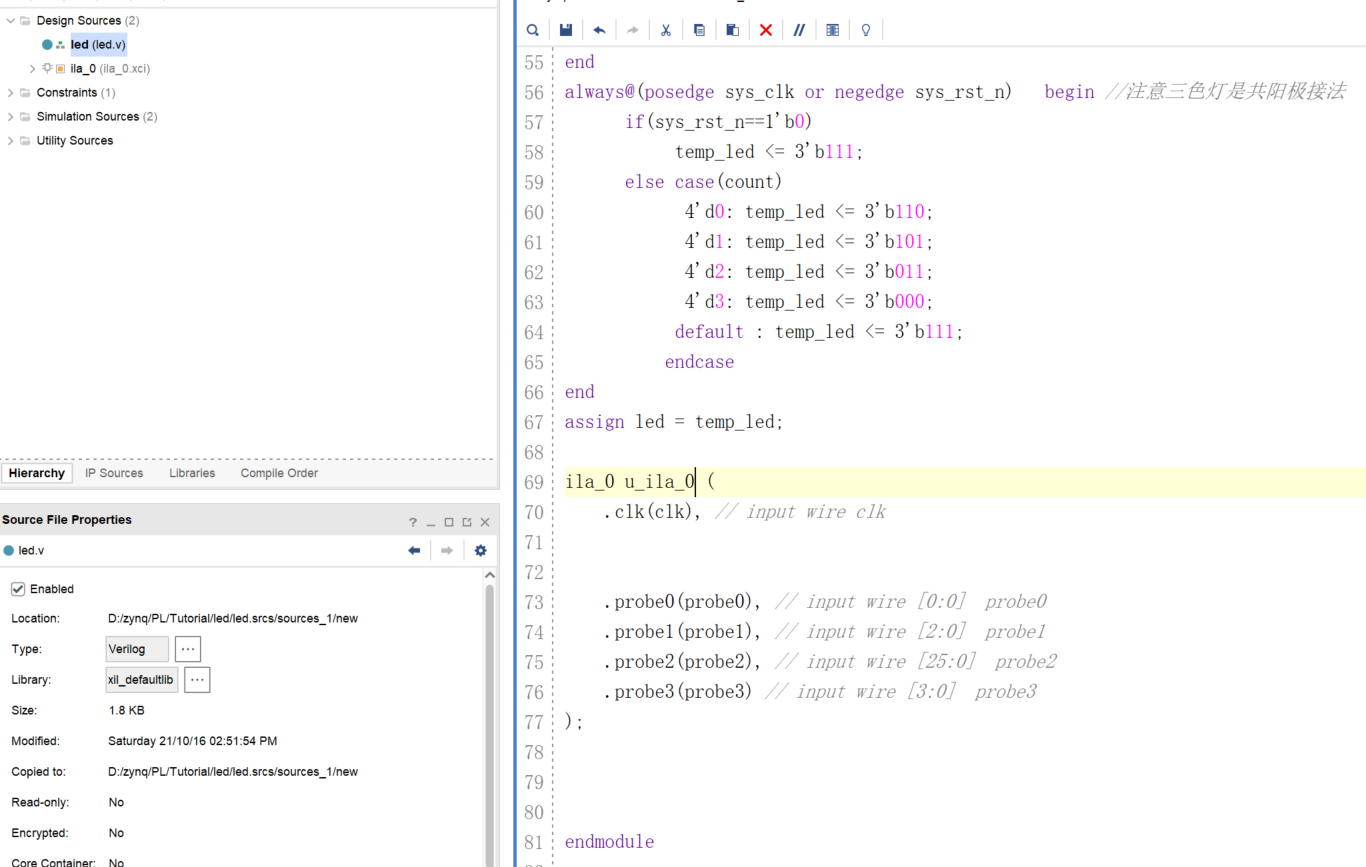Open Source File Properties settings gear

point(480,550)
